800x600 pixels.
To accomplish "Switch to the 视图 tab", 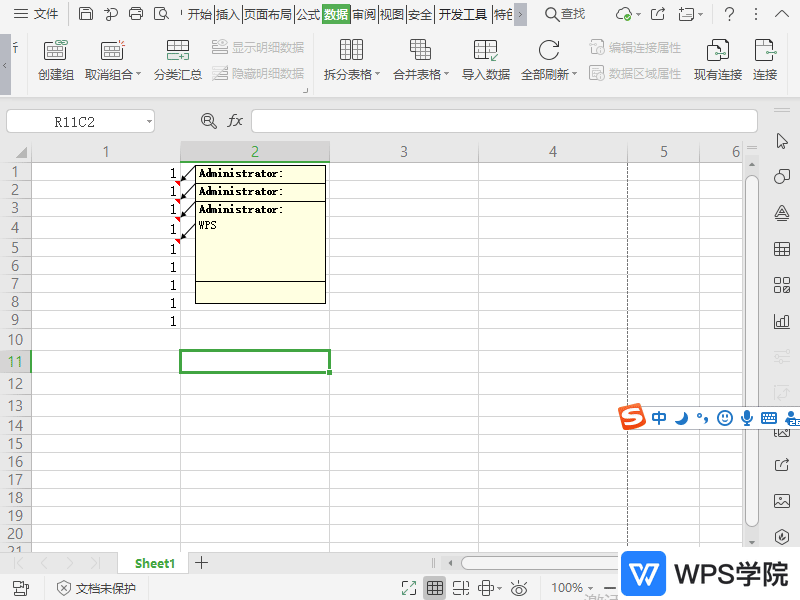I will point(392,14).
